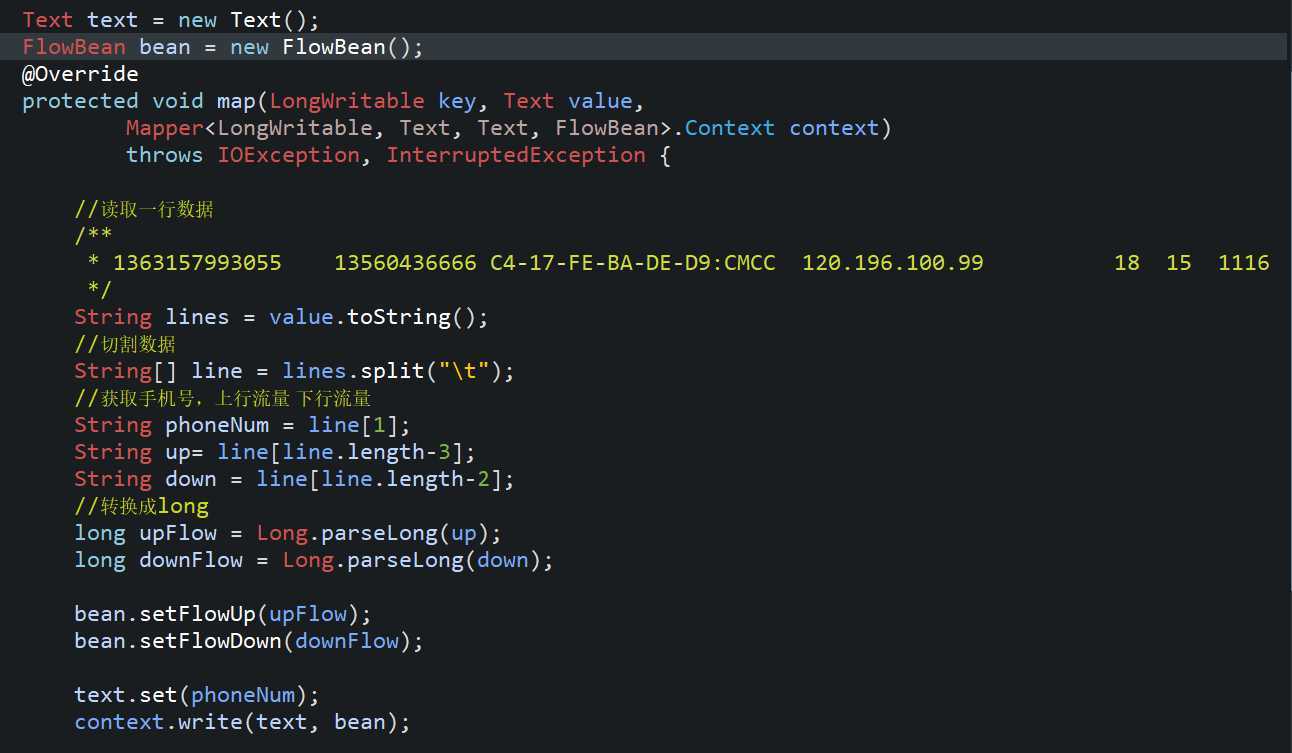The height and width of the screenshot is (753, 1292).
Task: Click '.Context' after the Mapper generics
Action: click(x=724, y=128)
